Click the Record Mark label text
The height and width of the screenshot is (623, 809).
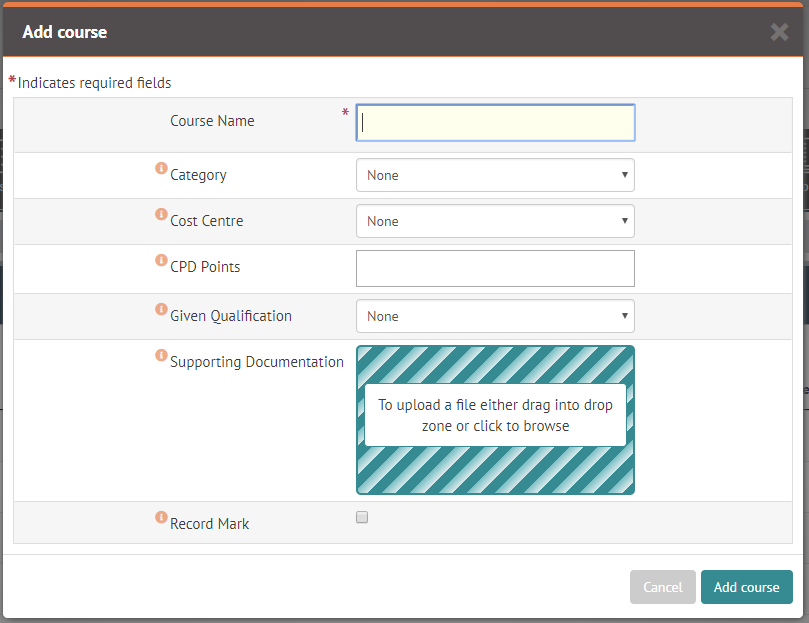pyautogui.click(x=210, y=524)
